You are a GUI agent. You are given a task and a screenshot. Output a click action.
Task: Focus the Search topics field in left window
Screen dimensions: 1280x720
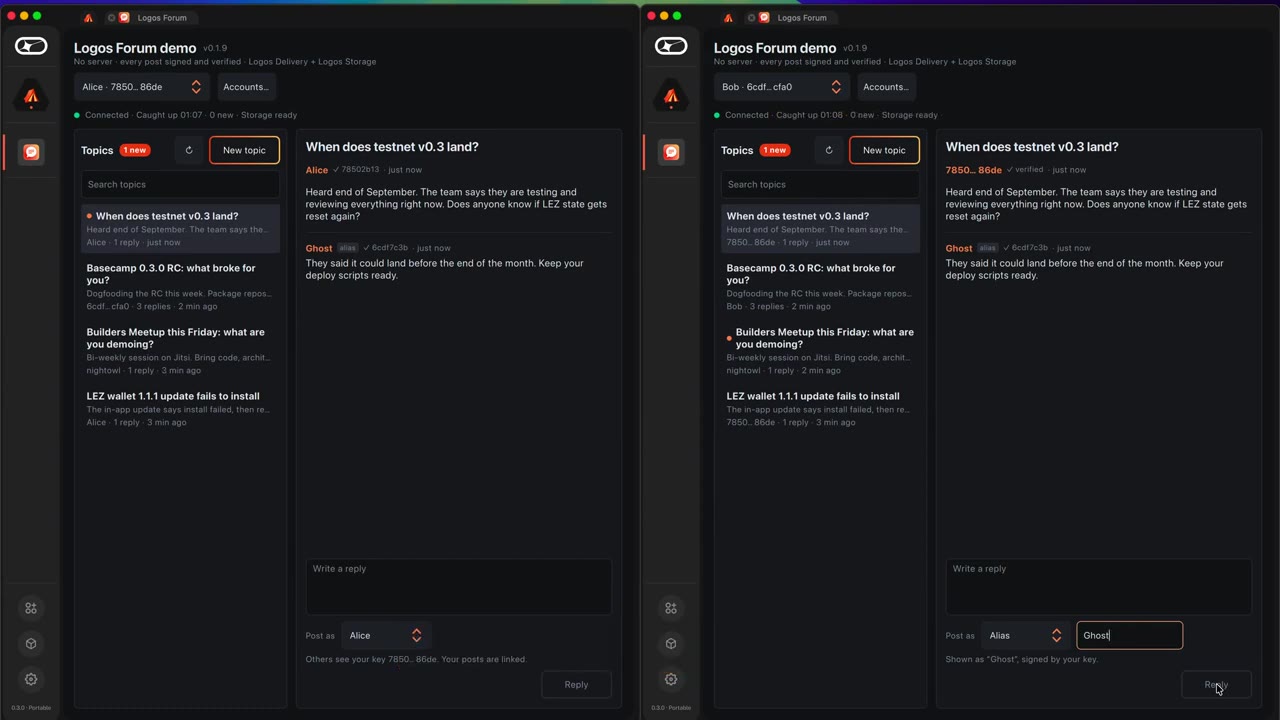point(180,184)
